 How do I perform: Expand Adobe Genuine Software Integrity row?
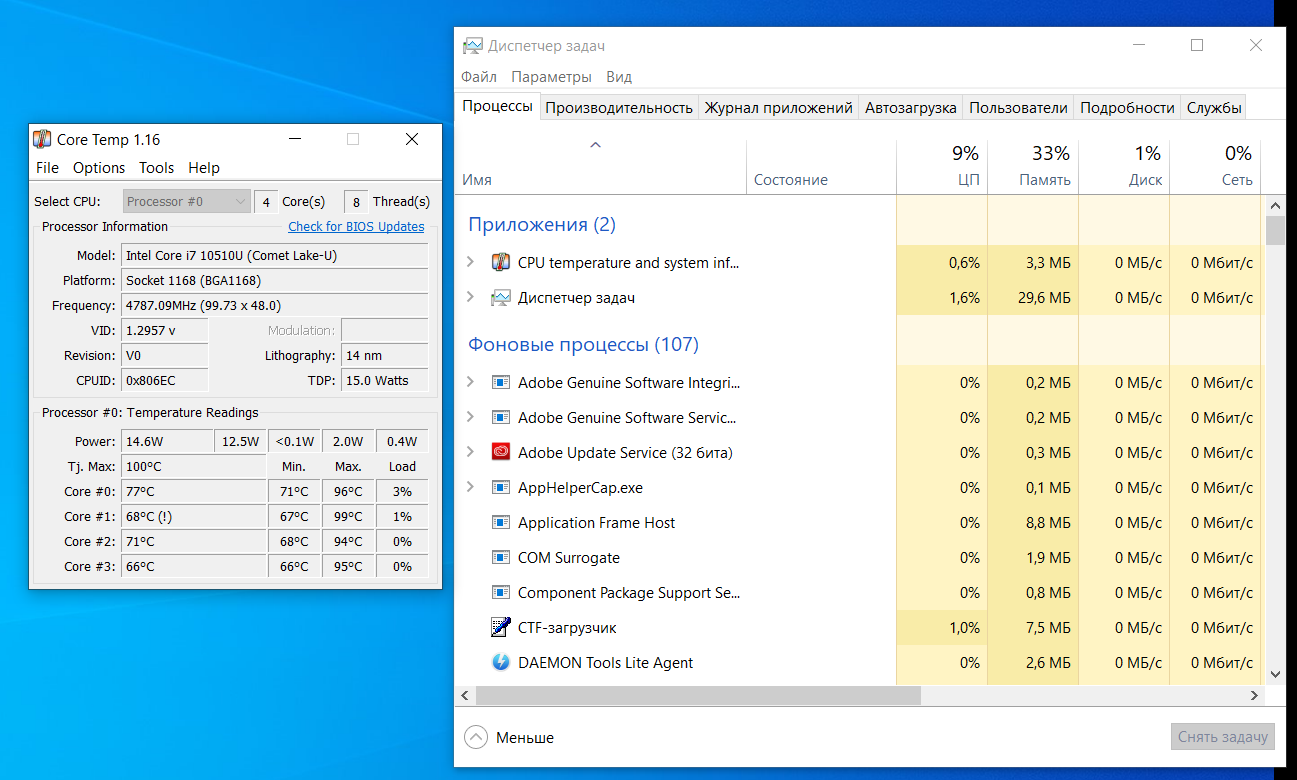(x=471, y=383)
